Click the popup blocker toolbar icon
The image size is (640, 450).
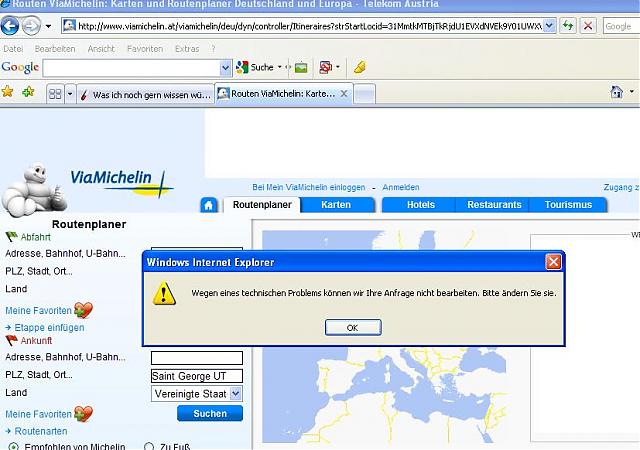[x=325, y=67]
